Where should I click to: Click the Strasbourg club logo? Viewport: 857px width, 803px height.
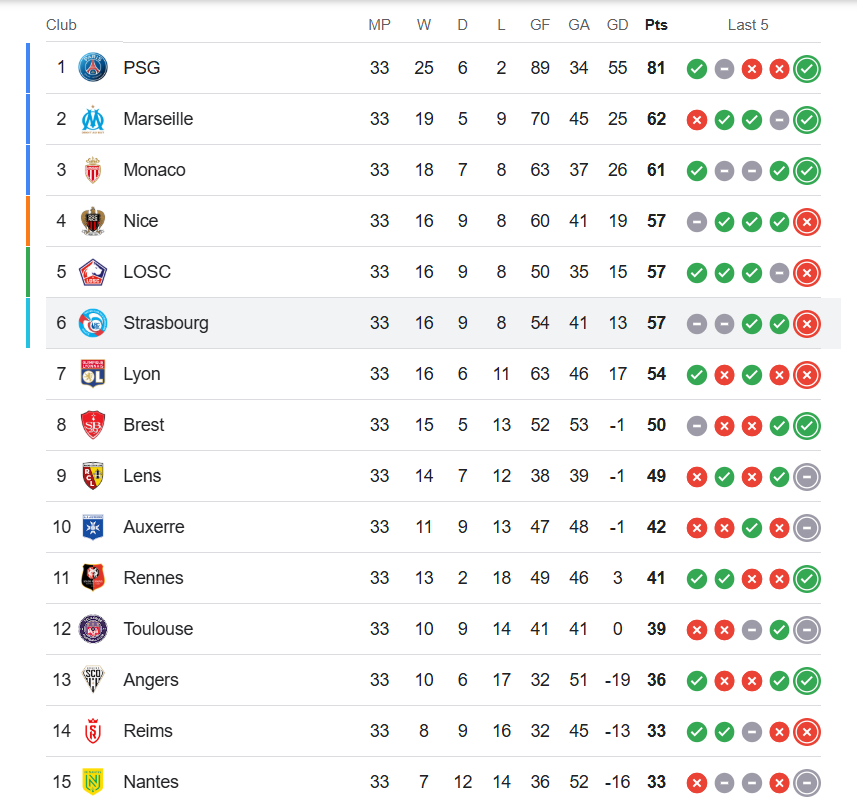[93, 323]
